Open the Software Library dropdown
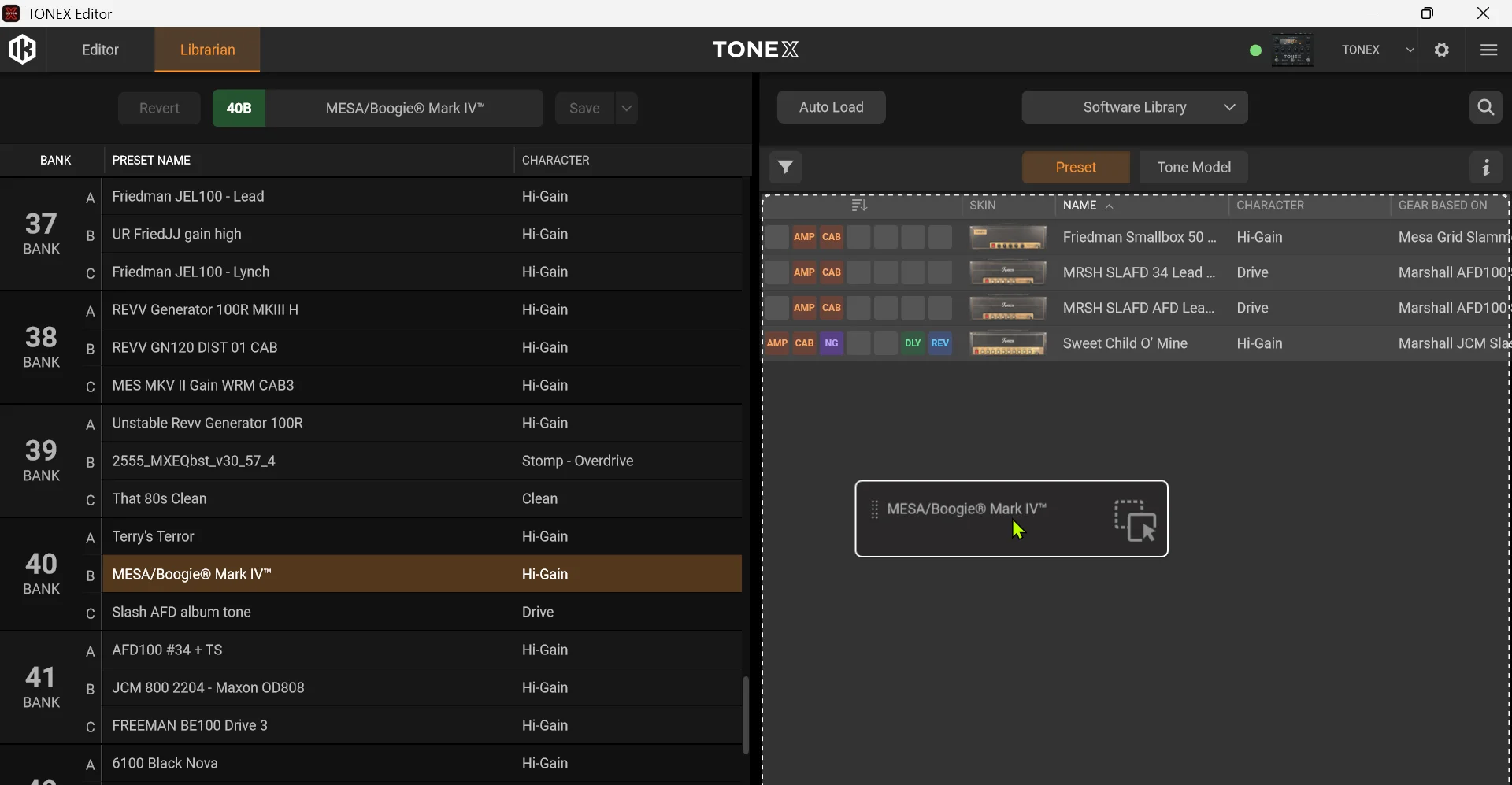 pyautogui.click(x=1135, y=107)
